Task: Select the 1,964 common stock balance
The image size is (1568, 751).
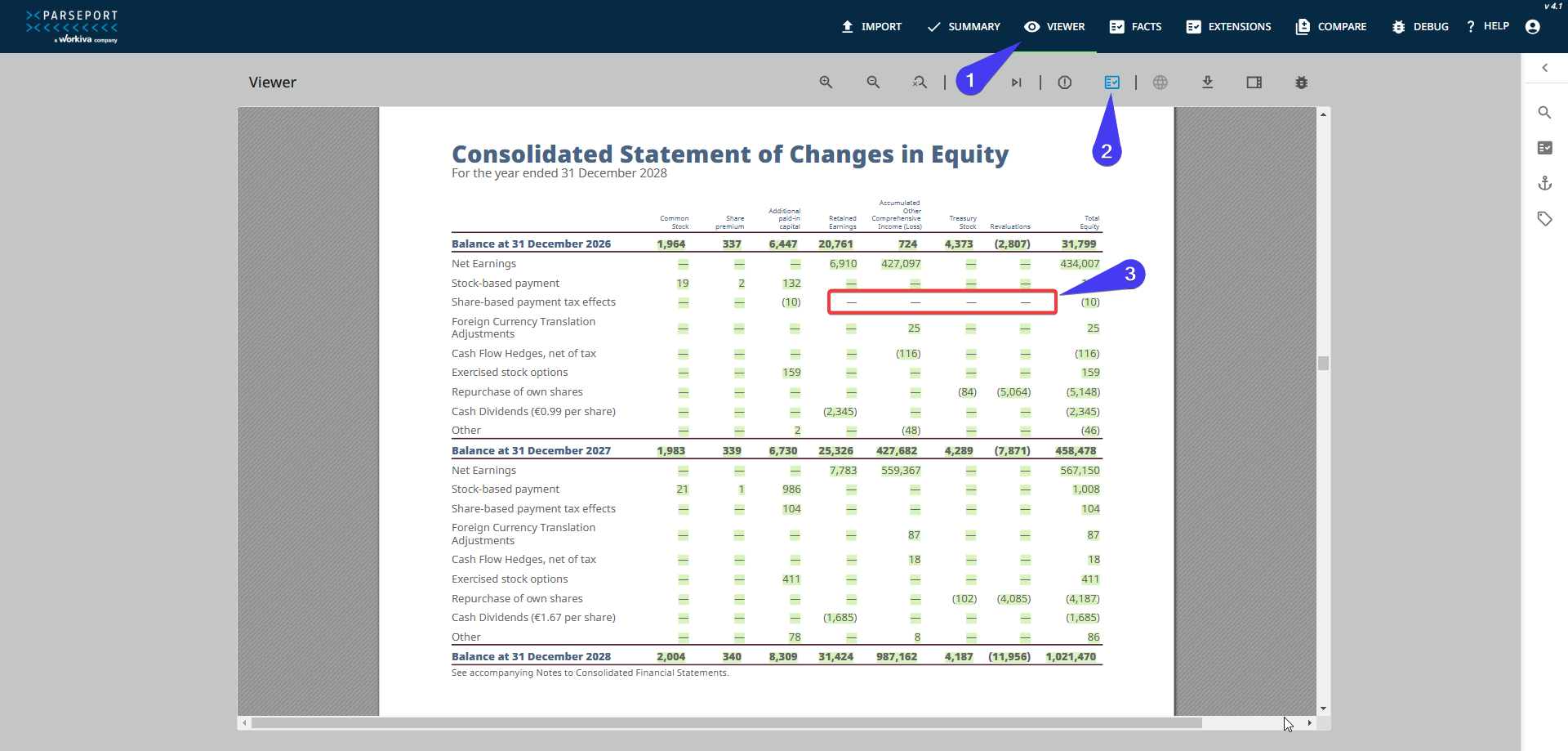Action: pyautogui.click(x=671, y=244)
